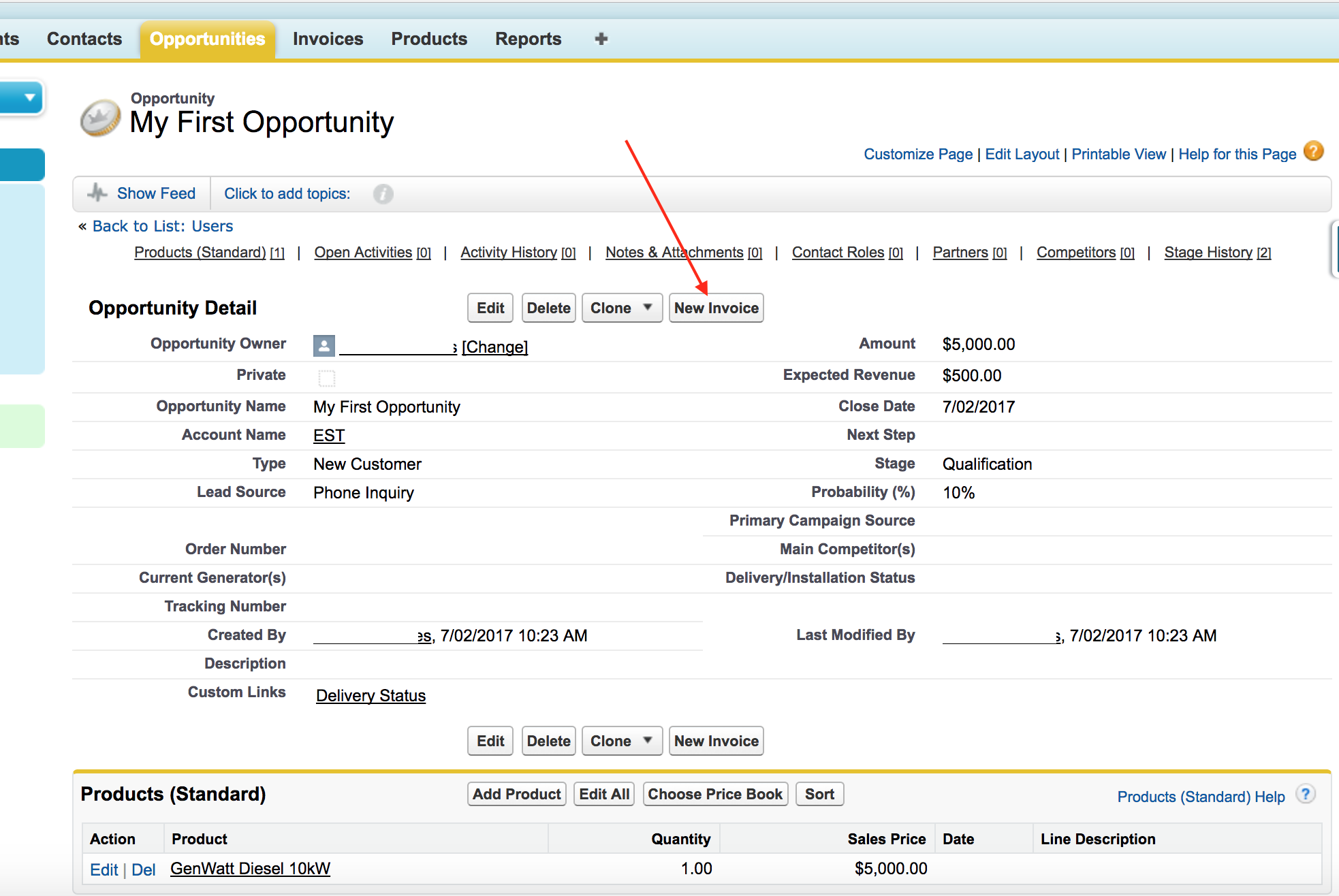This screenshot has height=896, width=1339.
Task: Jump to Activity History [0] link
Action: [x=518, y=252]
